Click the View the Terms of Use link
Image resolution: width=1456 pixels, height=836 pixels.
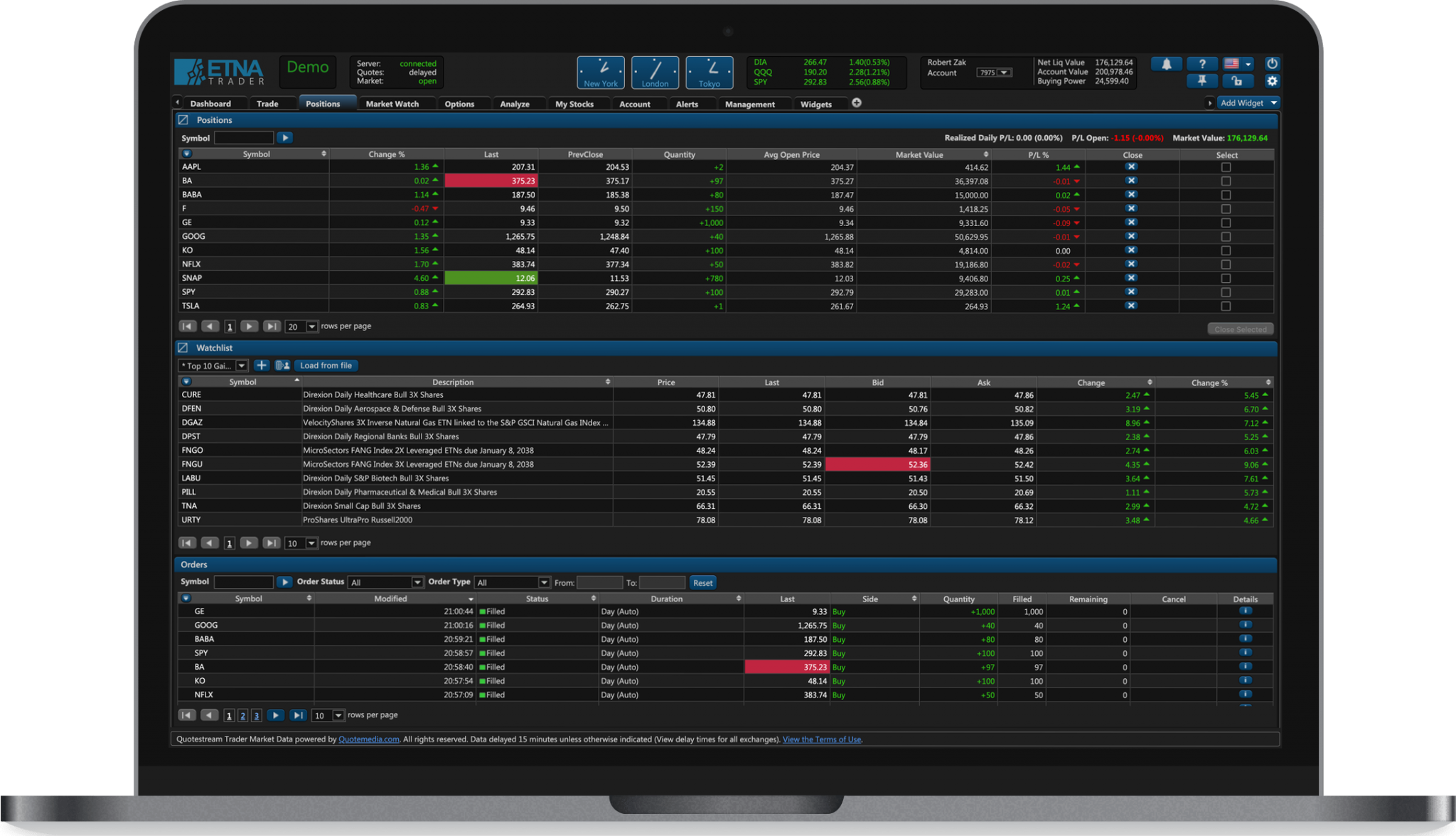tap(821, 739)
